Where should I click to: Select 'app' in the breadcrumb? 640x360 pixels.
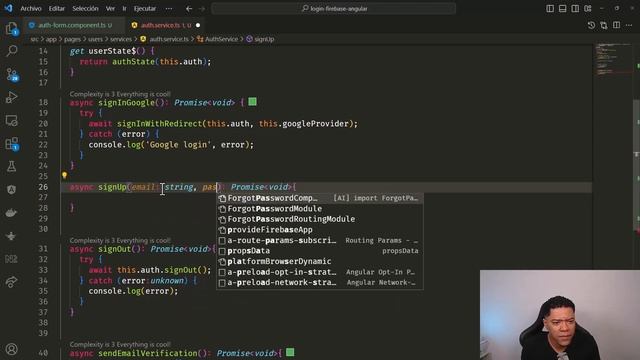(x=51, y=39)
